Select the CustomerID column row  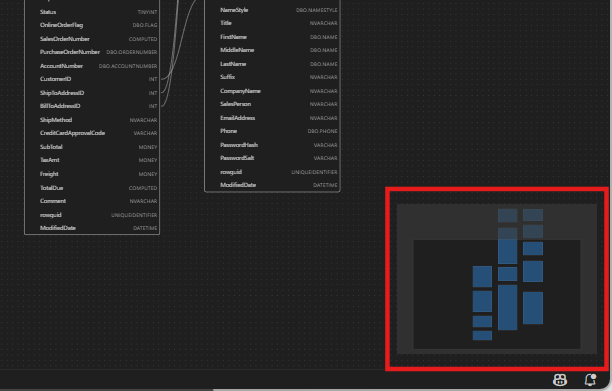92,79
